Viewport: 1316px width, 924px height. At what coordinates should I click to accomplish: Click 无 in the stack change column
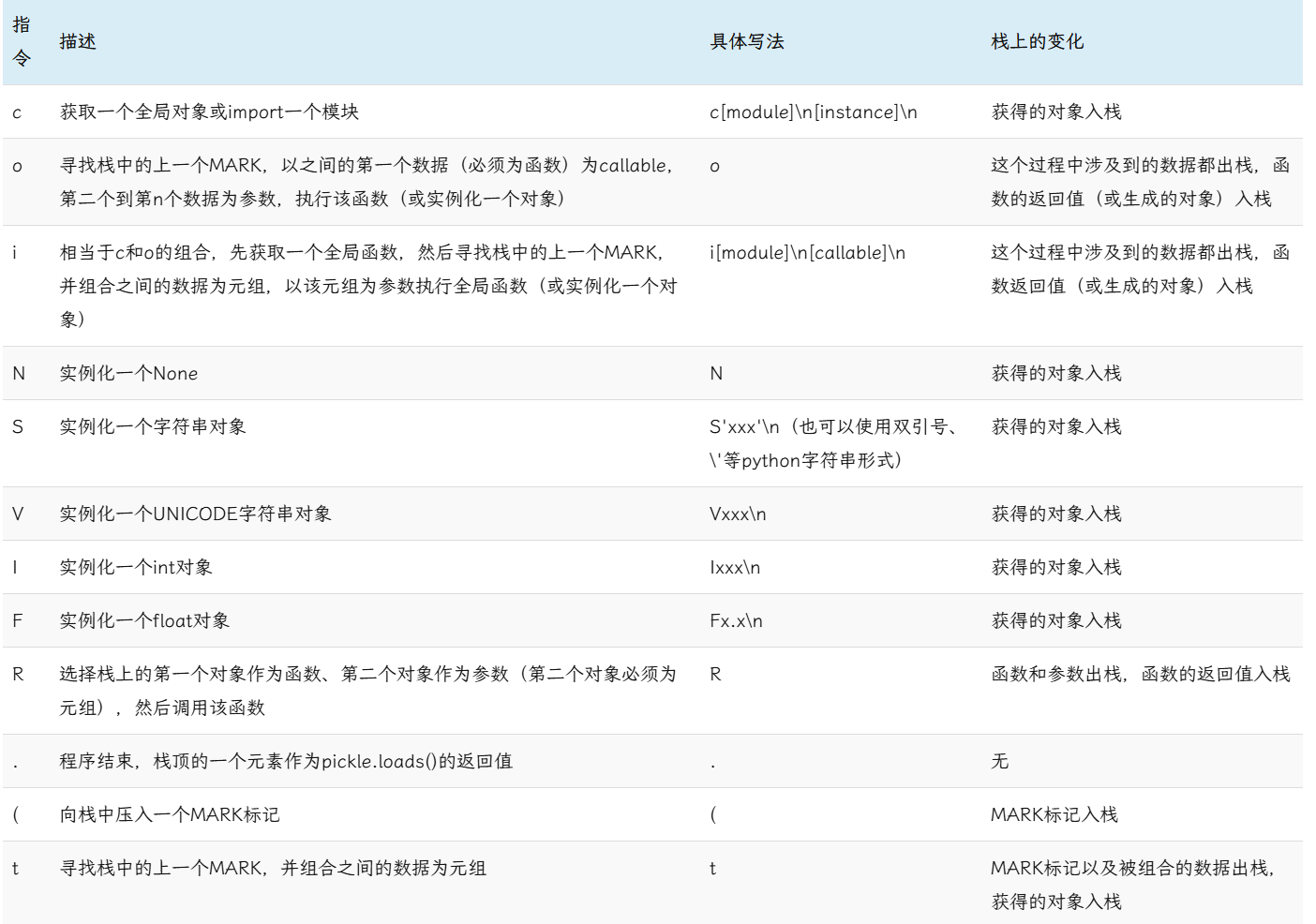tap(1000, 762)
